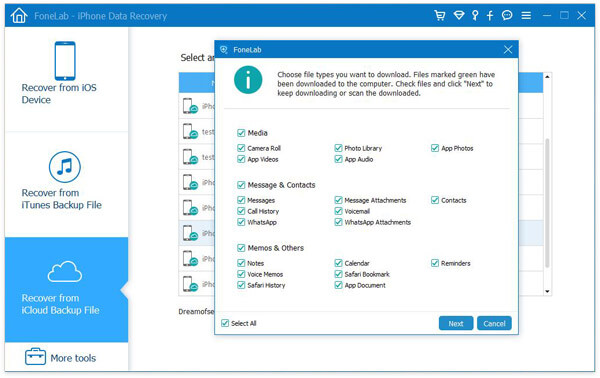
Task: Uncheck the Camera Roll checkbox
Action: [x=241, y=148]
